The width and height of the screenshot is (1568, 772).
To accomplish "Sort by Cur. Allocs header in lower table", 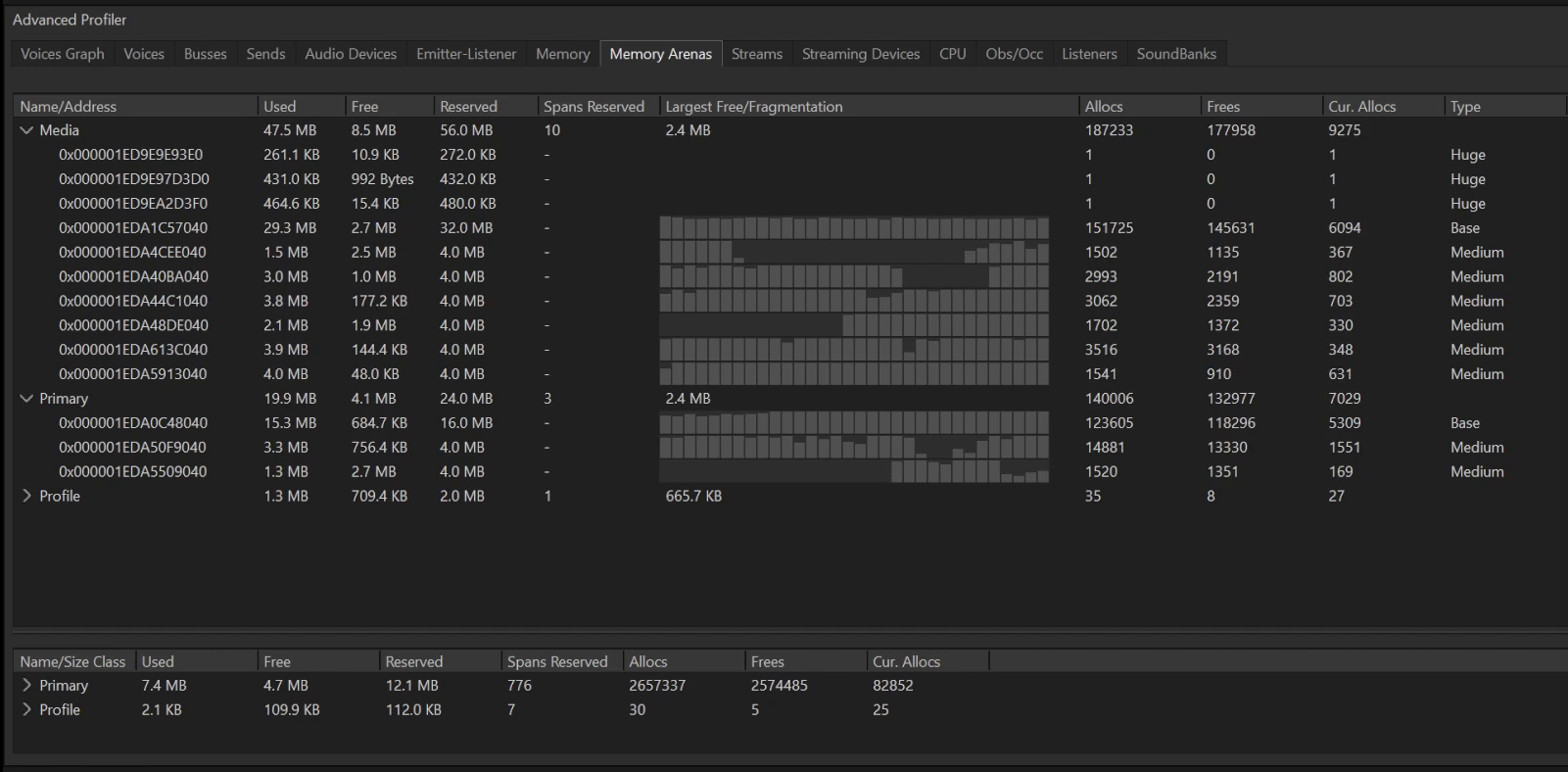I will coord(906,662).
